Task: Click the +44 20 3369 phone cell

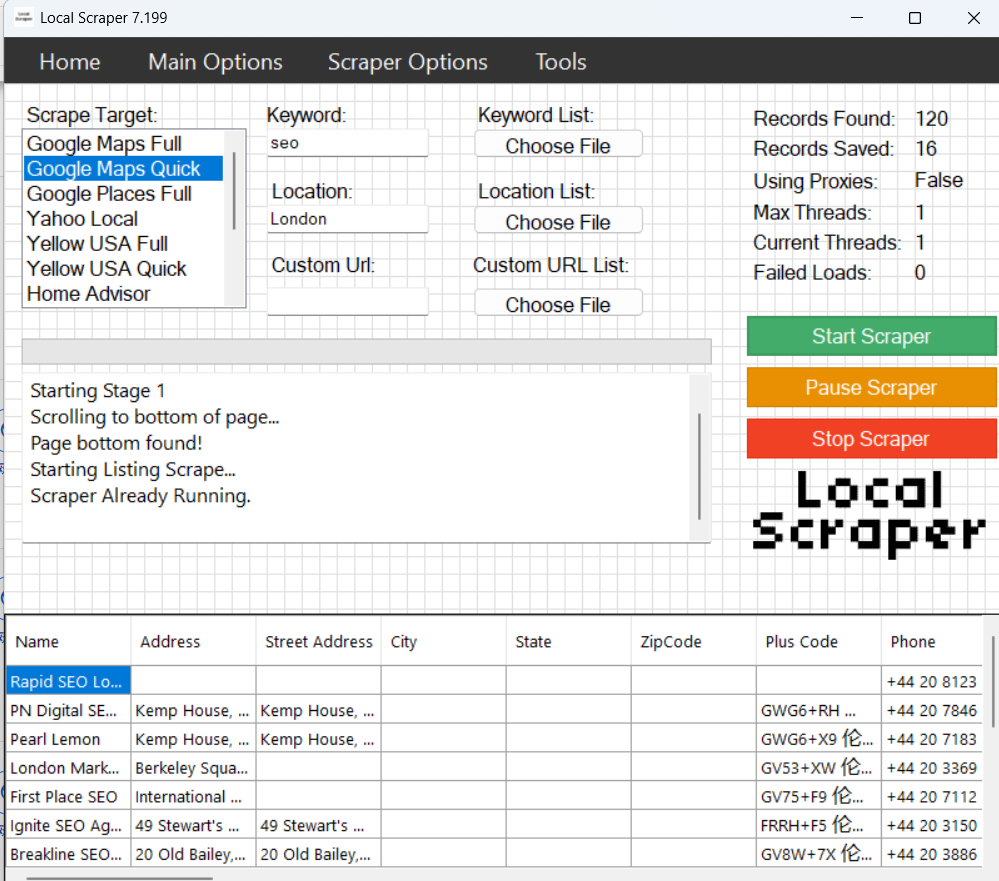Action: point(931,767)
